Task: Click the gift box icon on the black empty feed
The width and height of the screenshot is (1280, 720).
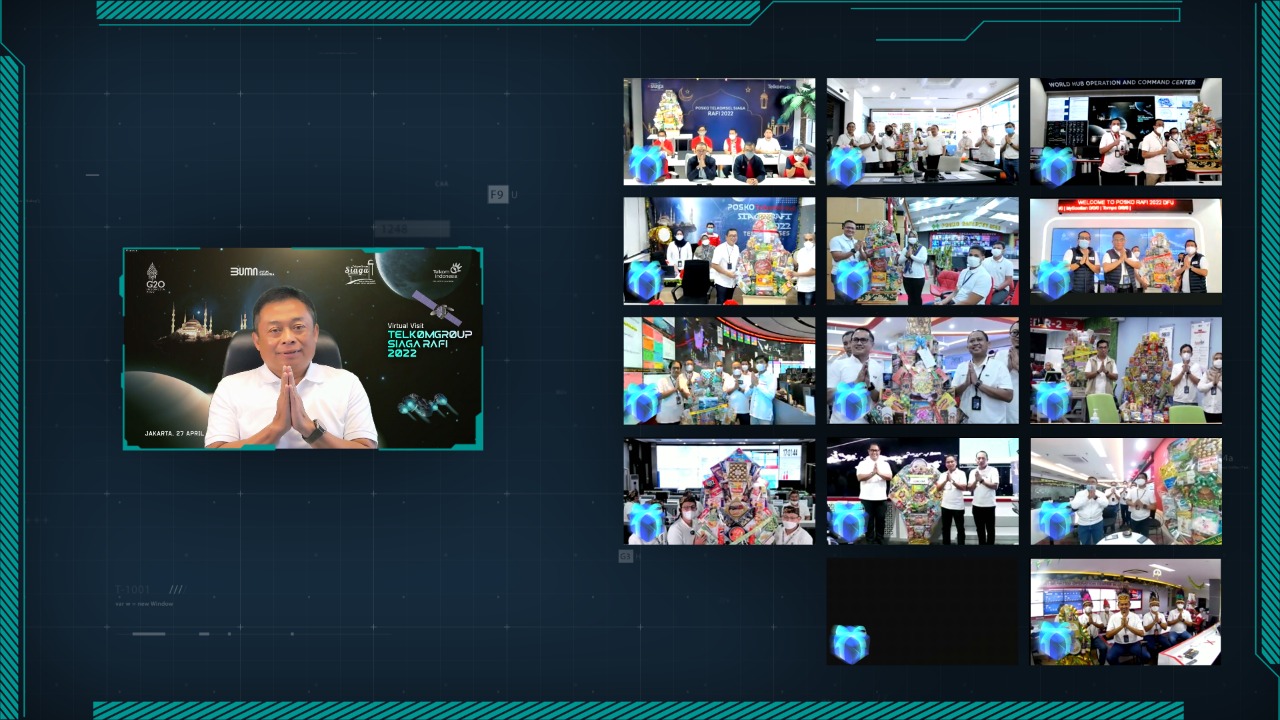Action: (849, 644)
